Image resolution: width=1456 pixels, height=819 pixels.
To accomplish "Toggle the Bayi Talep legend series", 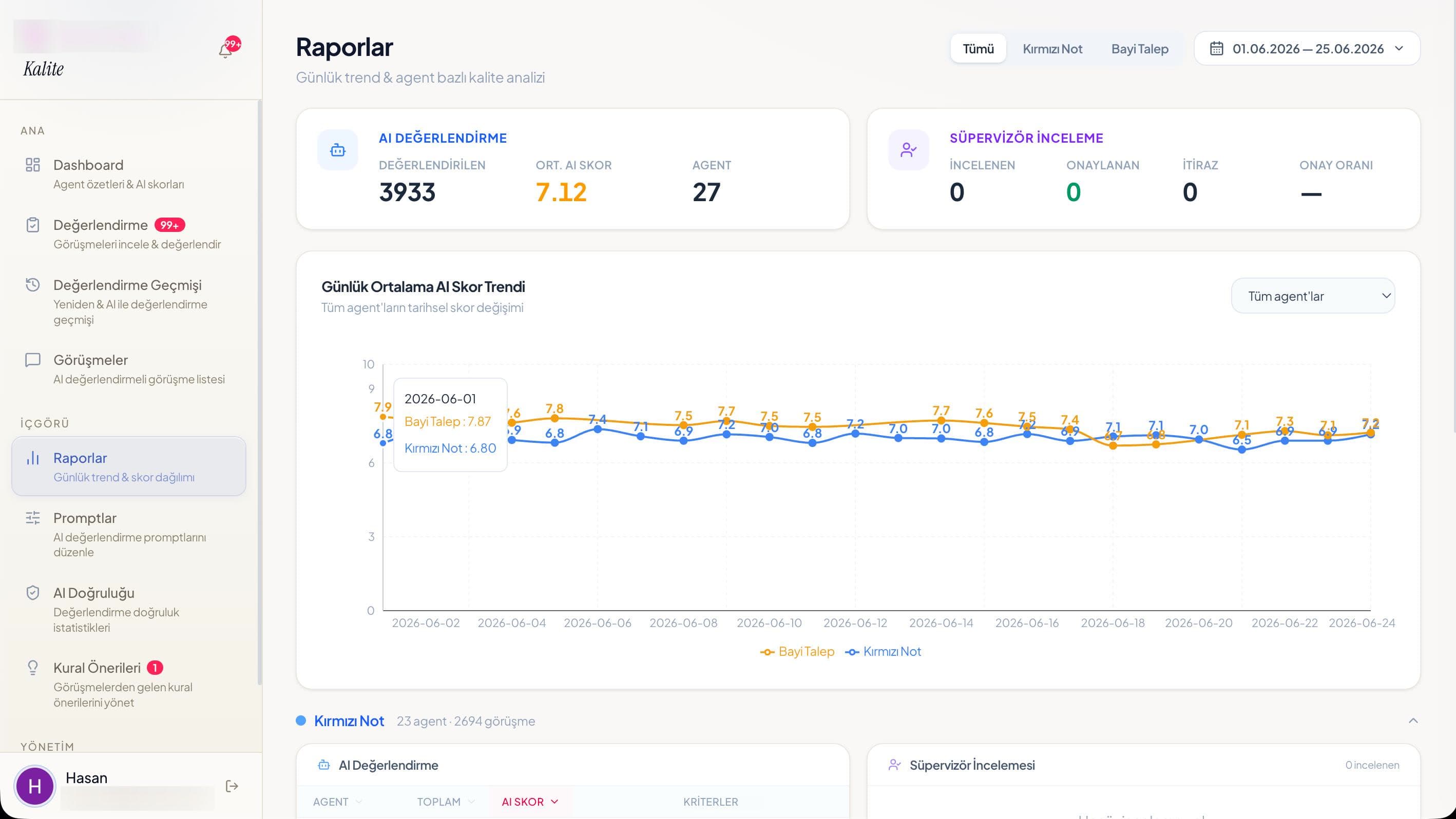I will click(797, 652).
